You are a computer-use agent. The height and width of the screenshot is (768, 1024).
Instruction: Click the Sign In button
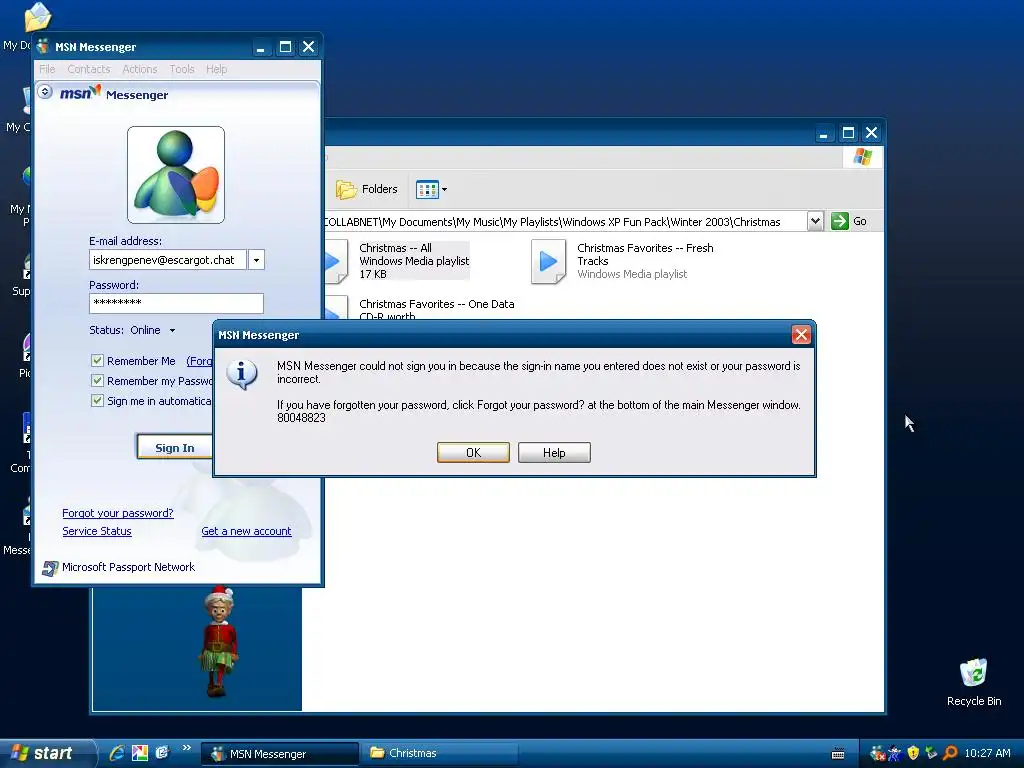coord(175,447)
